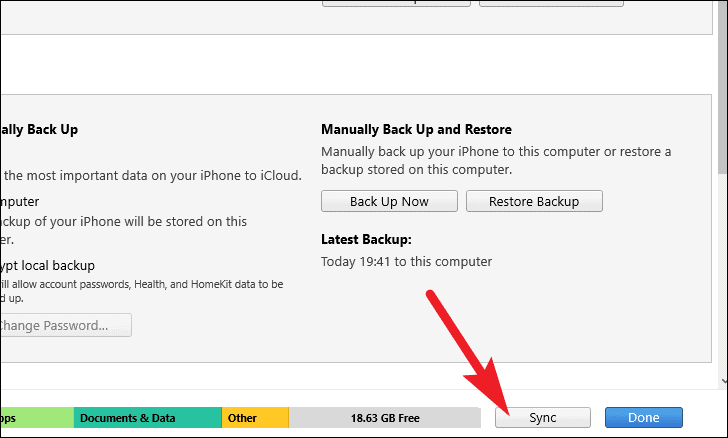
Task: Select the Today 19:41 backup text
Action: [x=406, y=261]
